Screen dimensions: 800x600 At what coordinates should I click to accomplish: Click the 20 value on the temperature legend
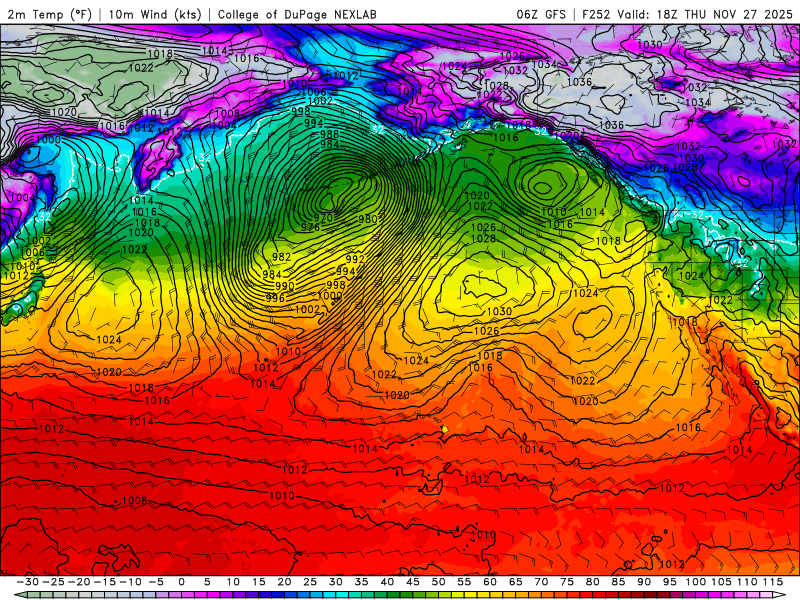pyautogui.click(x=284, y=582)
